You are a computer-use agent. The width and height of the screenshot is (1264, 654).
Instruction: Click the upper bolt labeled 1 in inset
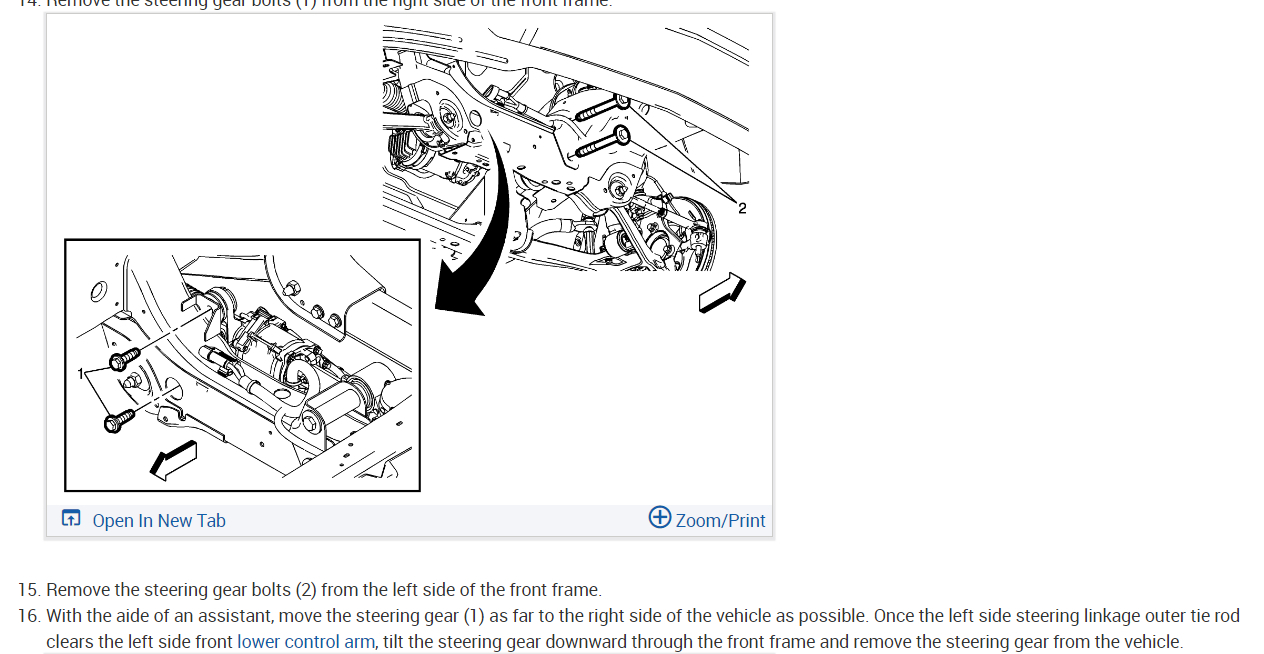123,355
